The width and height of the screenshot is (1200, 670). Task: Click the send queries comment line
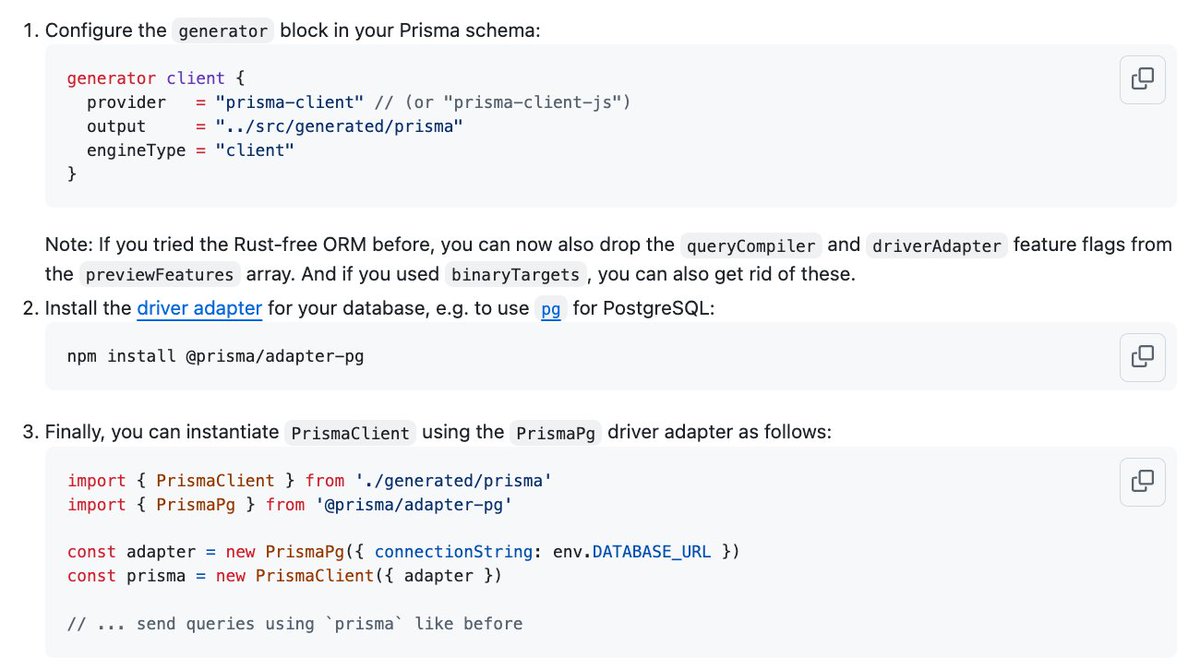[x=295, y=624]
